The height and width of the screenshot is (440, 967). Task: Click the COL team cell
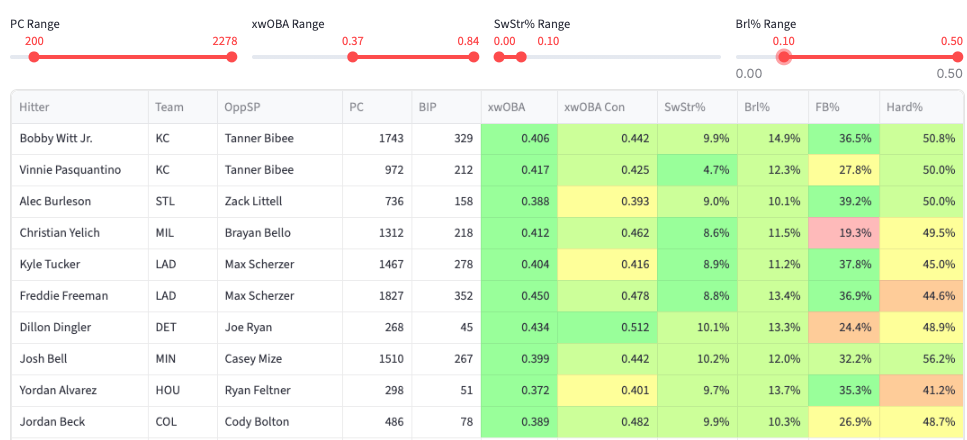pyautogui.click(x=183, y=422)
